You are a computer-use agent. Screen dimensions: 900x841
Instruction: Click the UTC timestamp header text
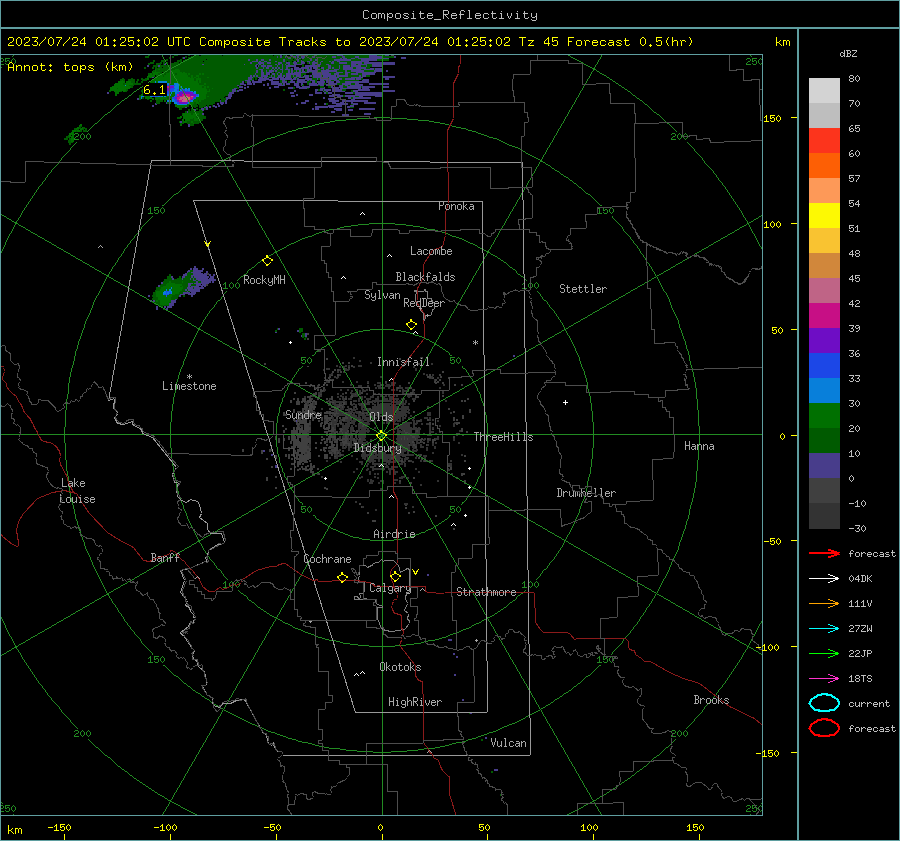(350, 42)
